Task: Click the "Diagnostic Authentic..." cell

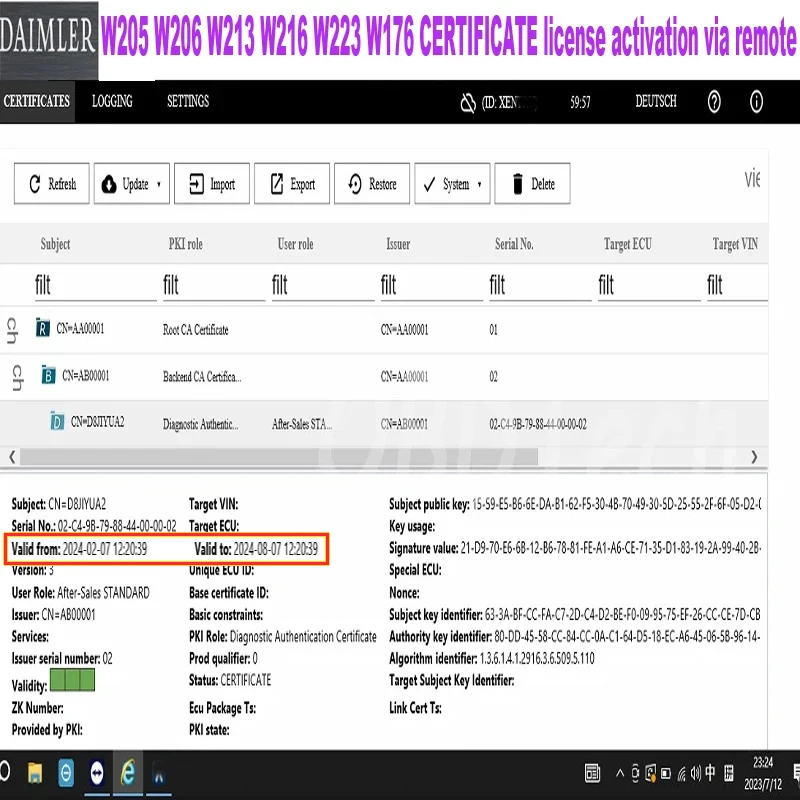Action: [x=201, y=424]
